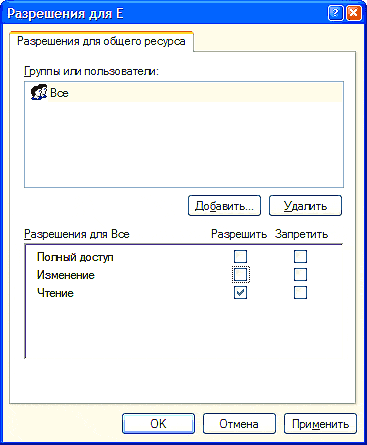The width and height of the screenshot is (367, 445).
Task: Click the Добавить... button
Action: click(x=224, y=206)
